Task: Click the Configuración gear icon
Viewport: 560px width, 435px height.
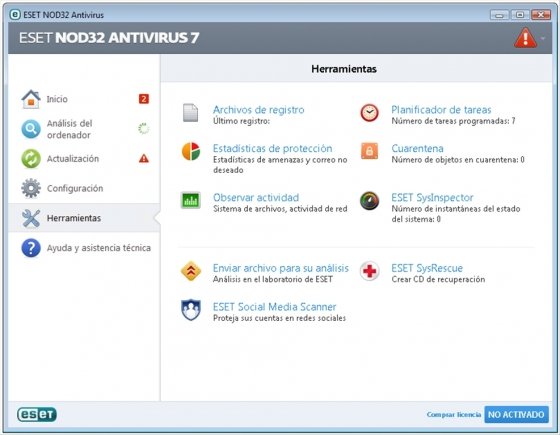Action: point(31,188)
